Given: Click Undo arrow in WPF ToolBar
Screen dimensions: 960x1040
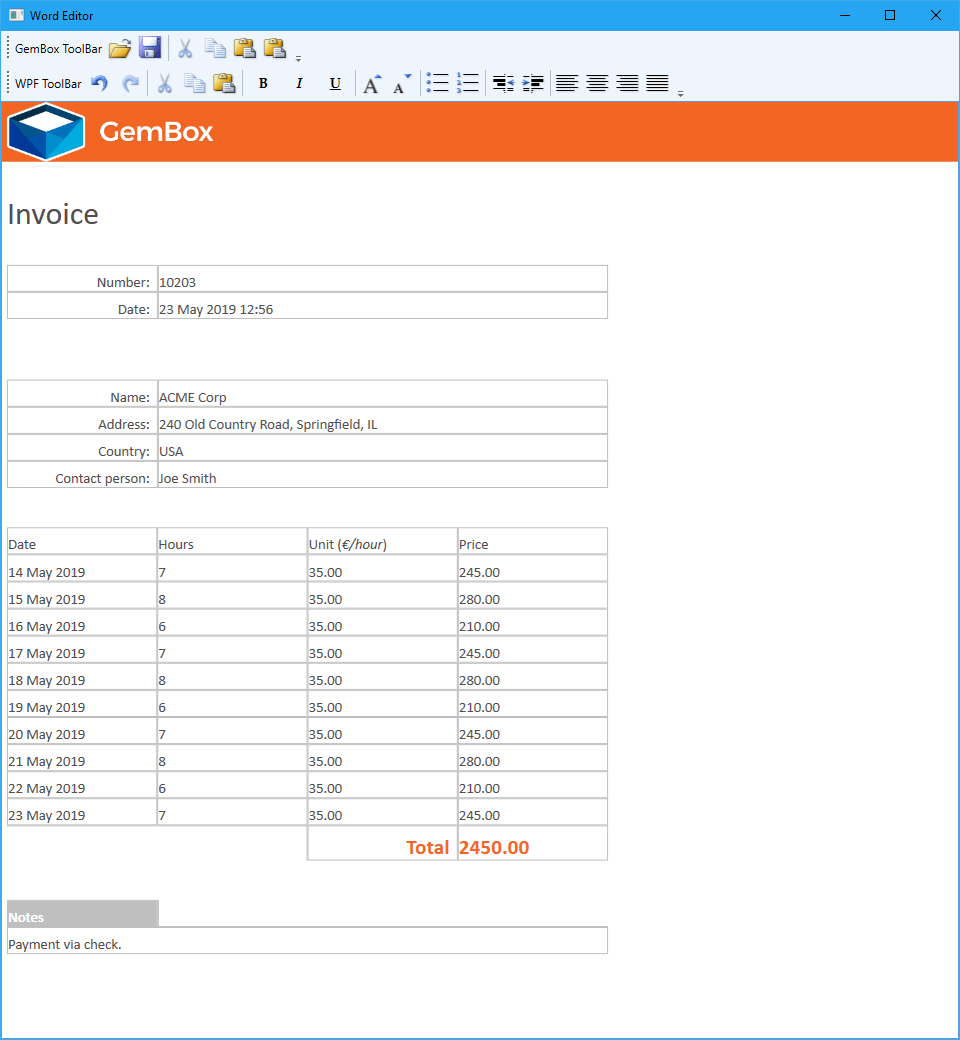Looking at the screenshot, I should [99, 84].
